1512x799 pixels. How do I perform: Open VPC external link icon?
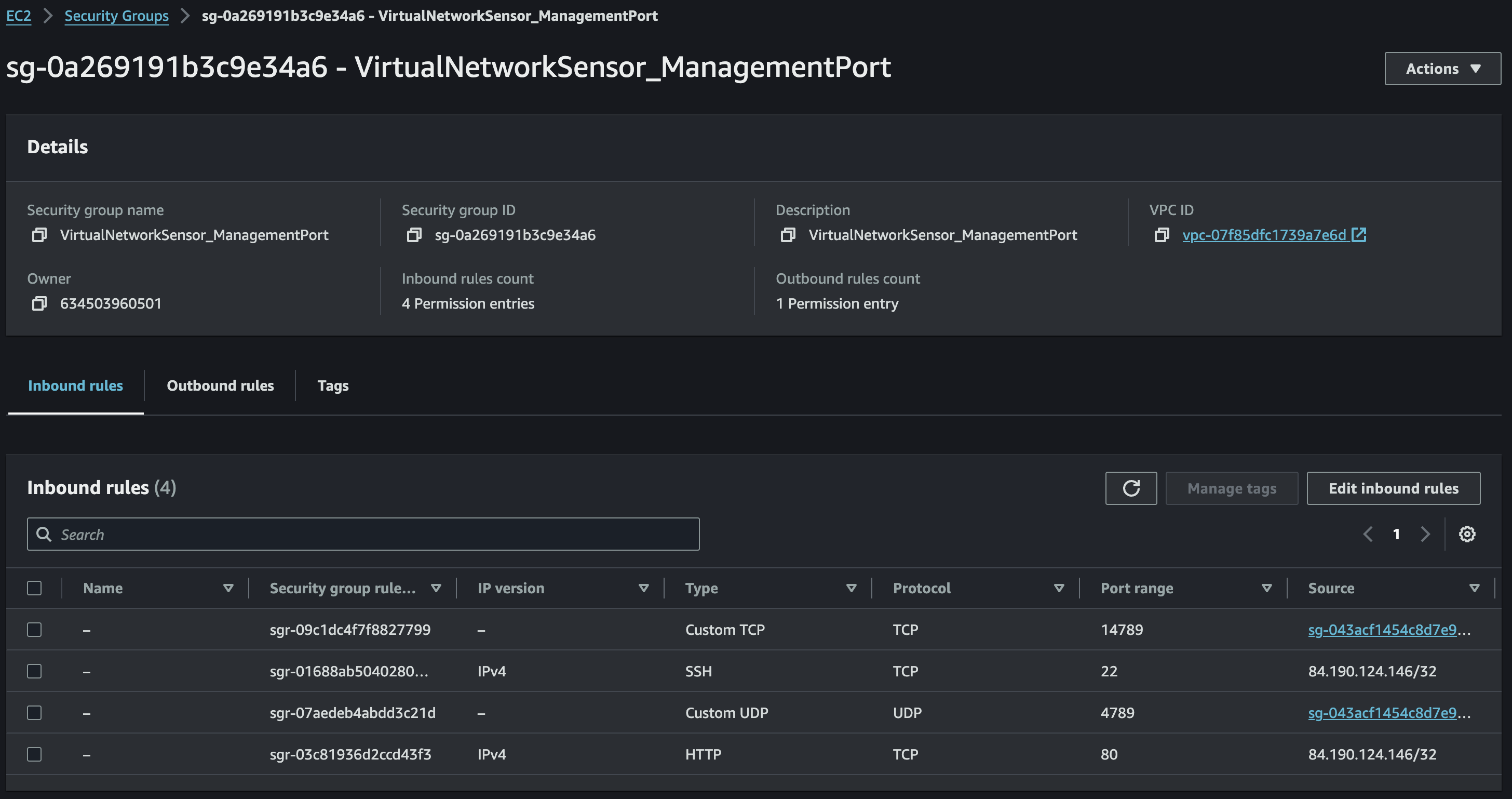point(1359,235)
